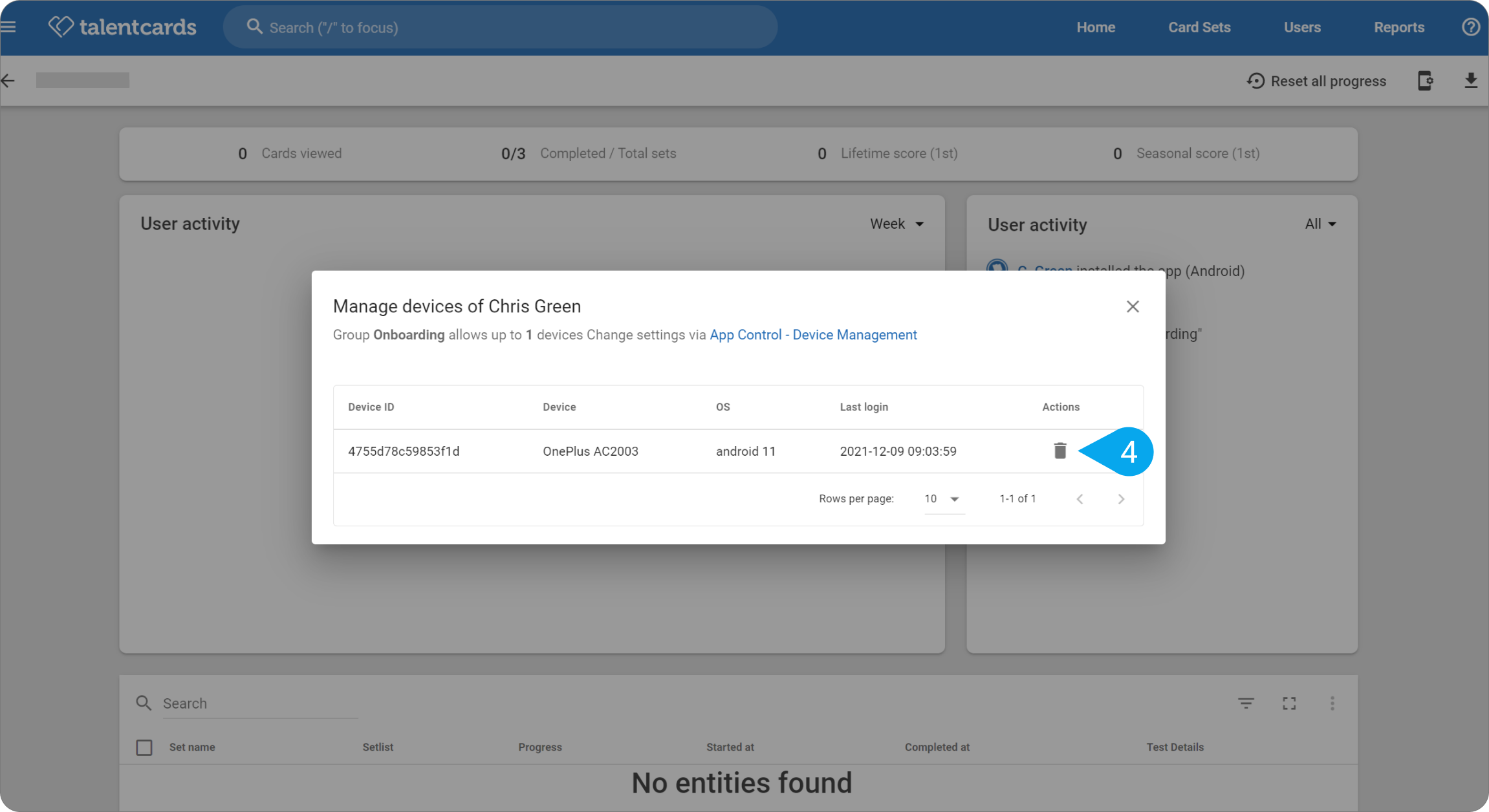The image size is (1489, 812).
Task: Open the All filter dropdown in User activity
Action: click(x=1321, y=224)
